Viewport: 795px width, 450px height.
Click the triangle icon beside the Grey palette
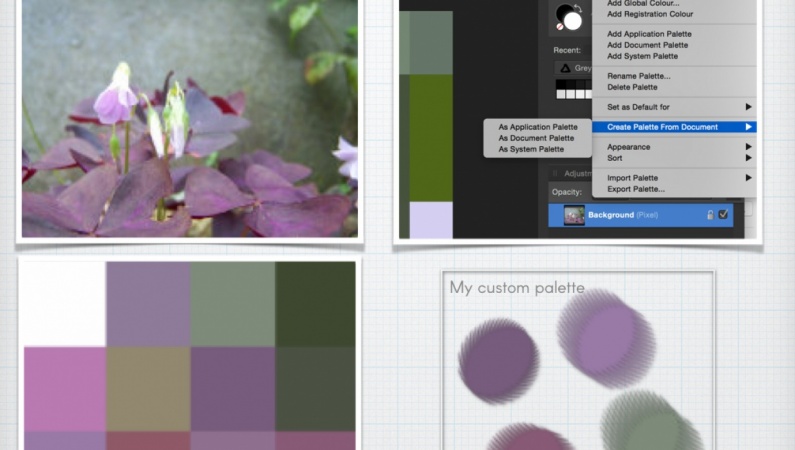tap(565, 68)
